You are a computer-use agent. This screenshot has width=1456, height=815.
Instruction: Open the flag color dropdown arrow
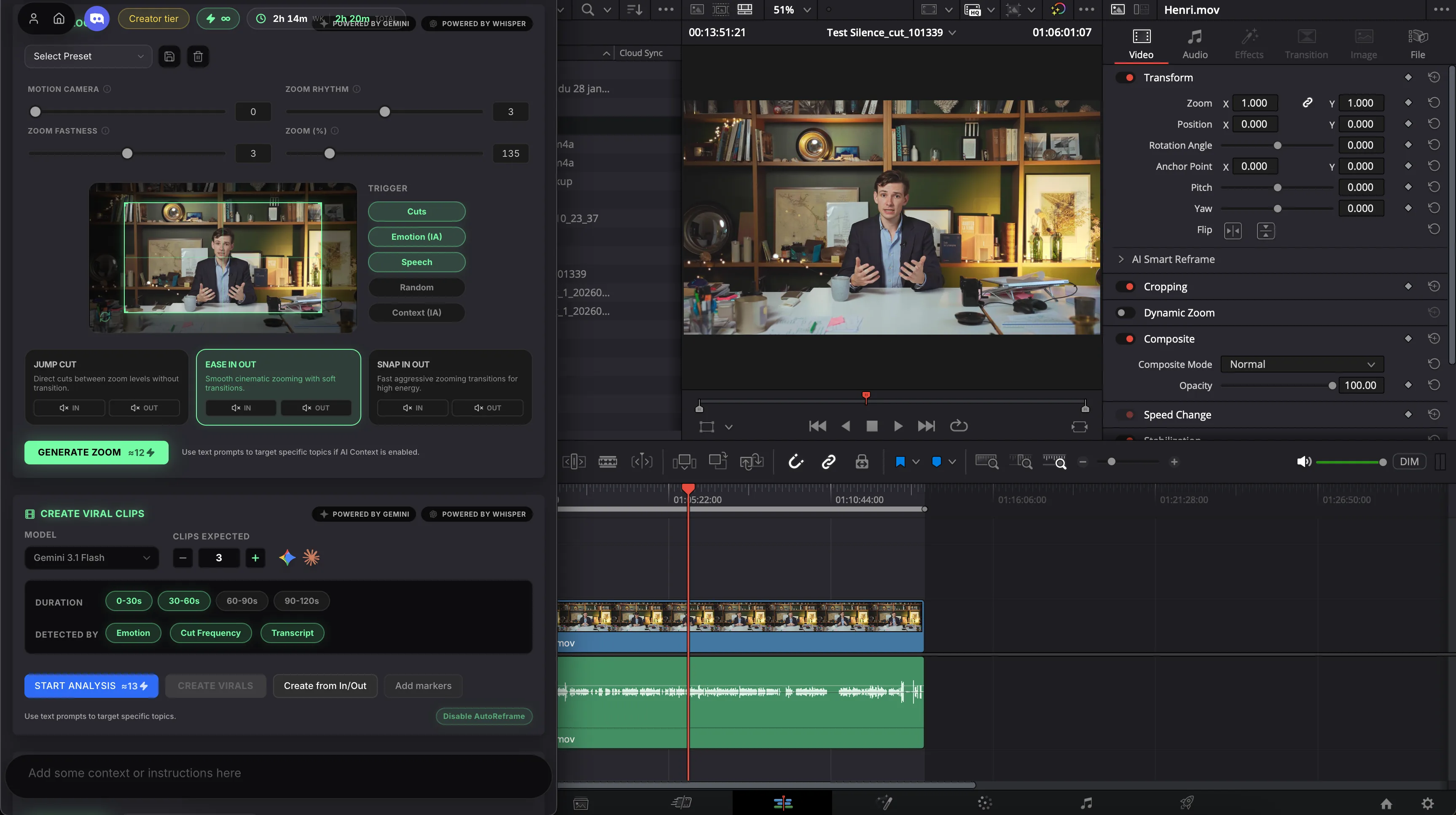[x=916, y=462]
